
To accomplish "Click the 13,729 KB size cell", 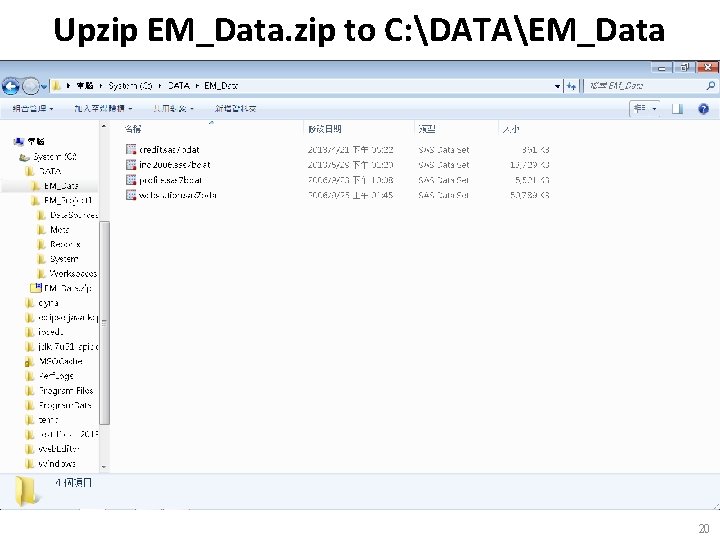I will (x=529, y=164).
